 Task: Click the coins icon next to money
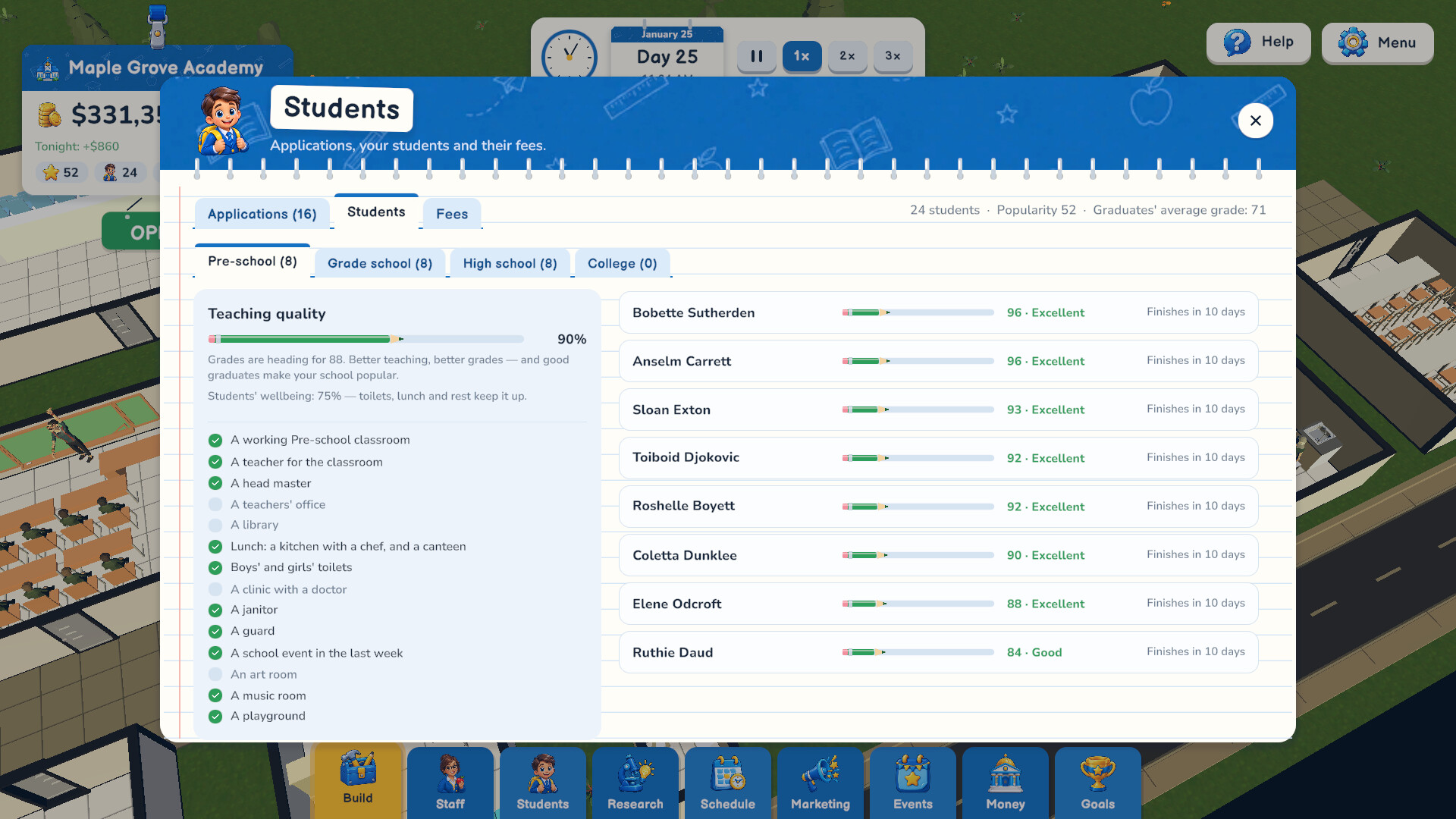coord(49,115)
